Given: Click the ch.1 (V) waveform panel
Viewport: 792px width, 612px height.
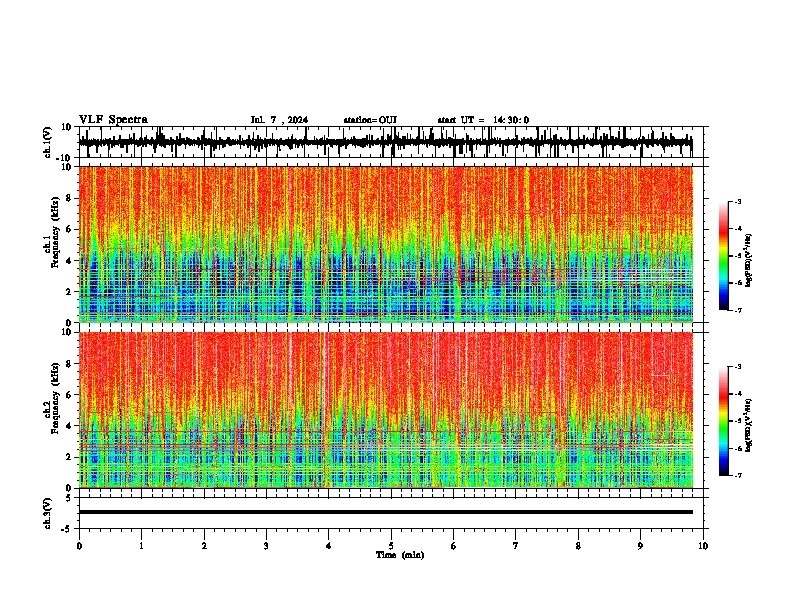Looking at the screenshot, I should click(393, 142).
